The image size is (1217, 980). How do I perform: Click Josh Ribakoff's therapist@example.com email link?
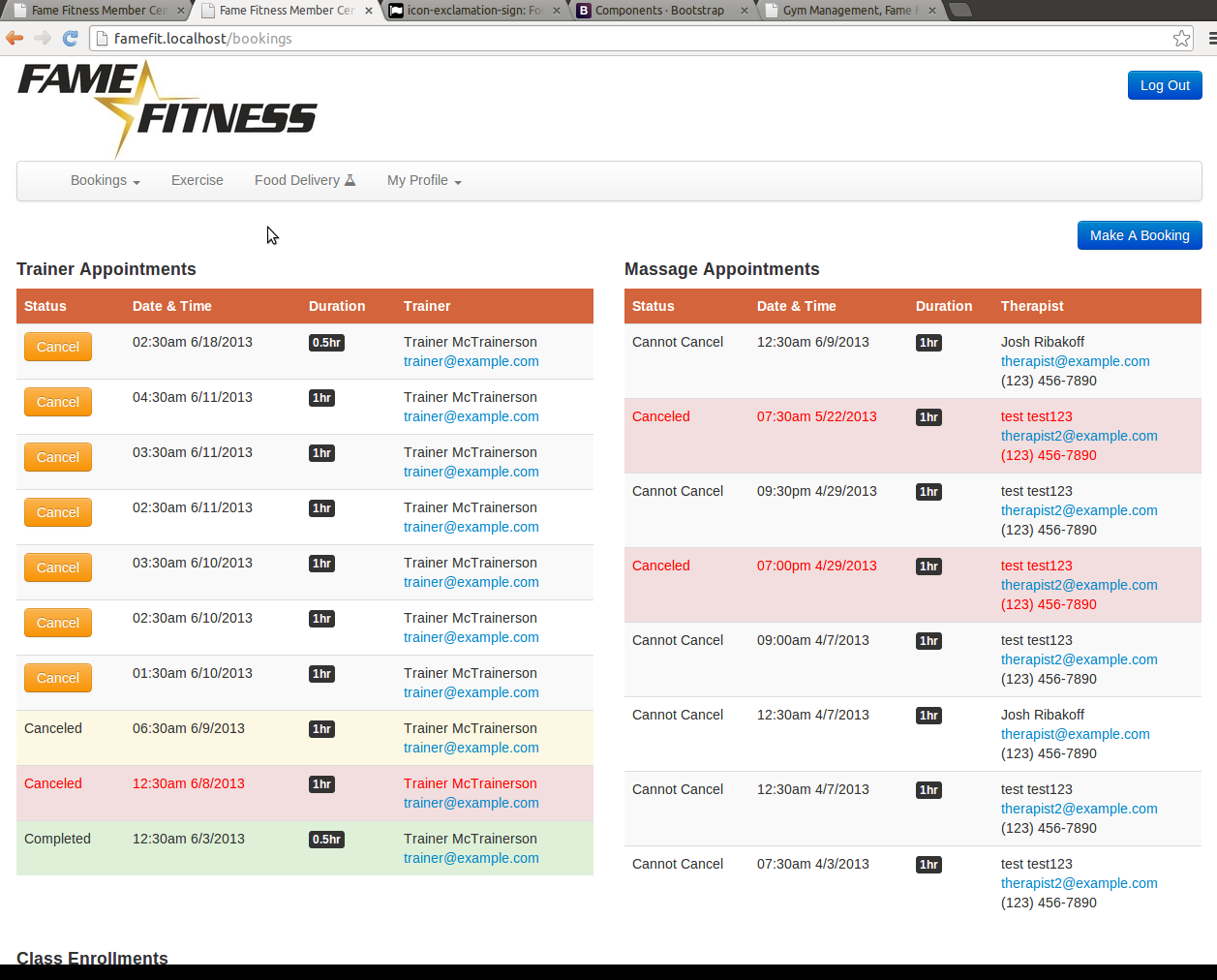tap(1075, 361)
